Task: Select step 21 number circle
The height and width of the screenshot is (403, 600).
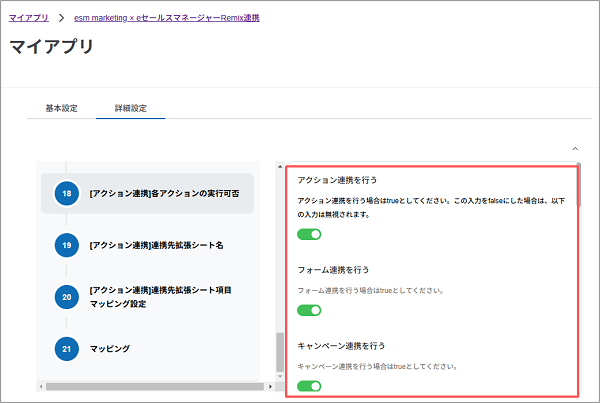Action: [x=66, y=348]
